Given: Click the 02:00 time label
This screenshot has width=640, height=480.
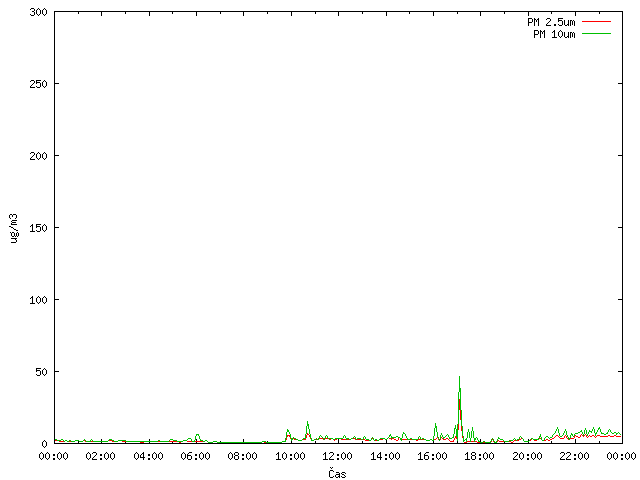Looking at the screenshot, I should tap(100, 456).
